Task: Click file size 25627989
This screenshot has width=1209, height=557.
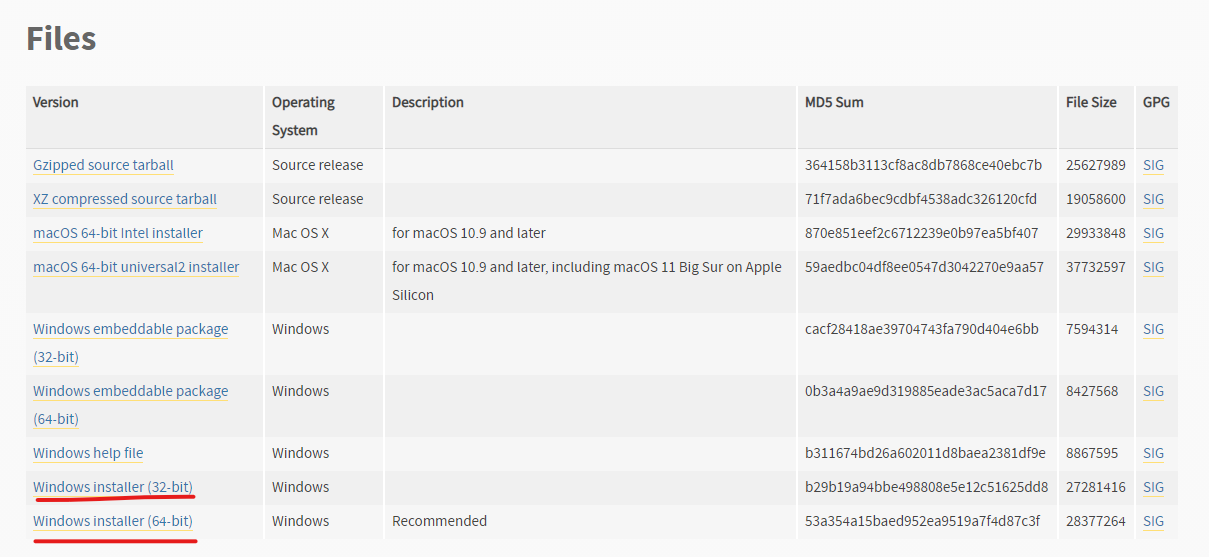Action: coord(1095,165)
